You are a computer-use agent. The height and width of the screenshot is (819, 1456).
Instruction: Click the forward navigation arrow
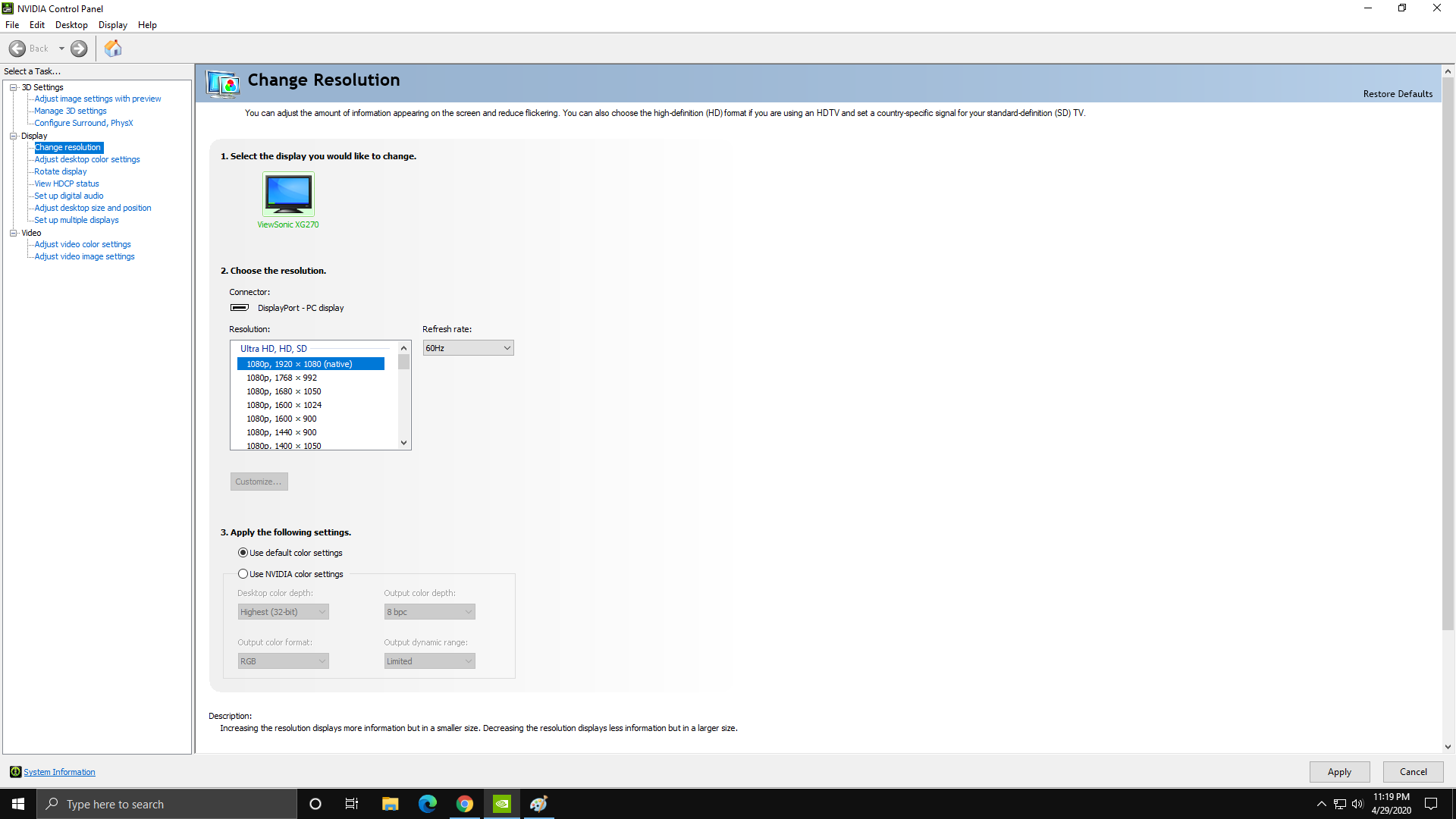78,49
